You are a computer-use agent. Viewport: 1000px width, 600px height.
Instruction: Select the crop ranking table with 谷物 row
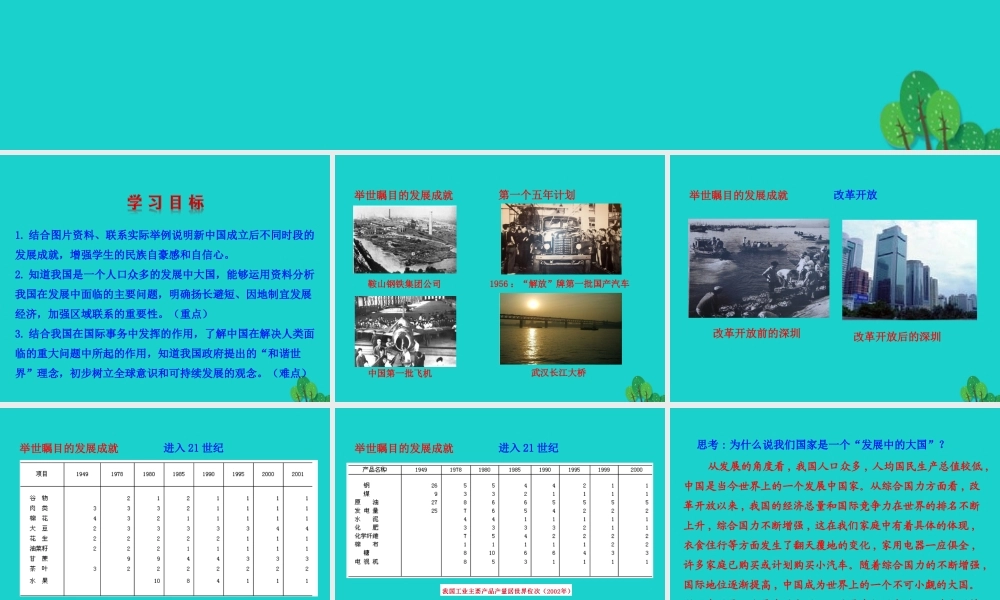[168, 529]
